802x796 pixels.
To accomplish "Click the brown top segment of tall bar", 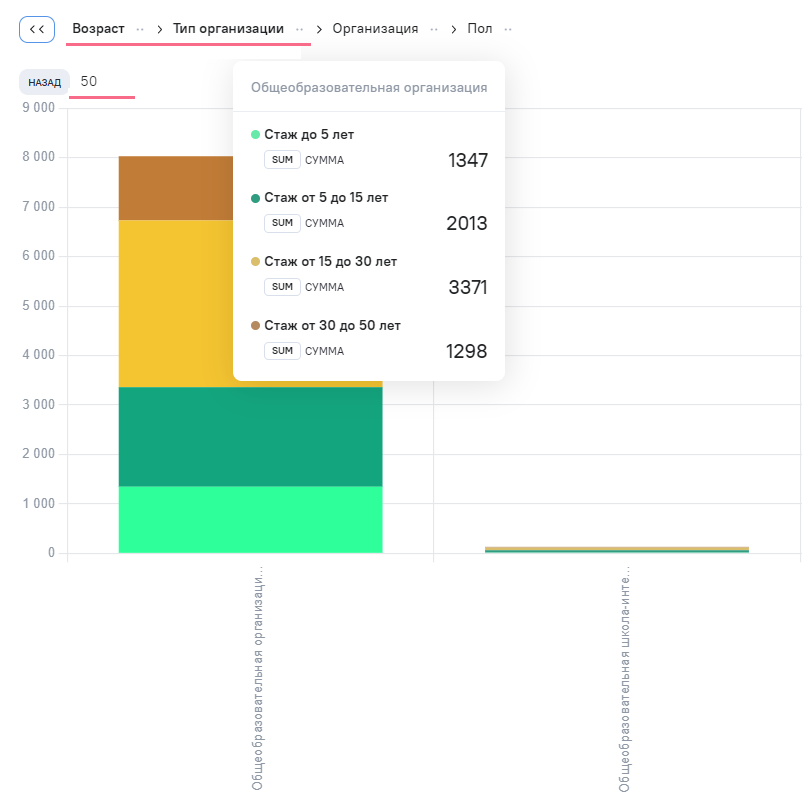I will pos(175,188).
